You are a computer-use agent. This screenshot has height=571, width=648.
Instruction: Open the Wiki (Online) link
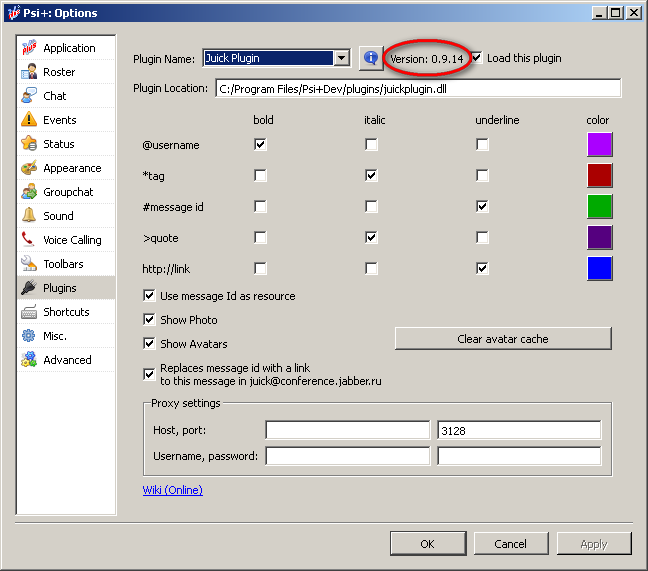pyautogui.click(x=173, y=490)
